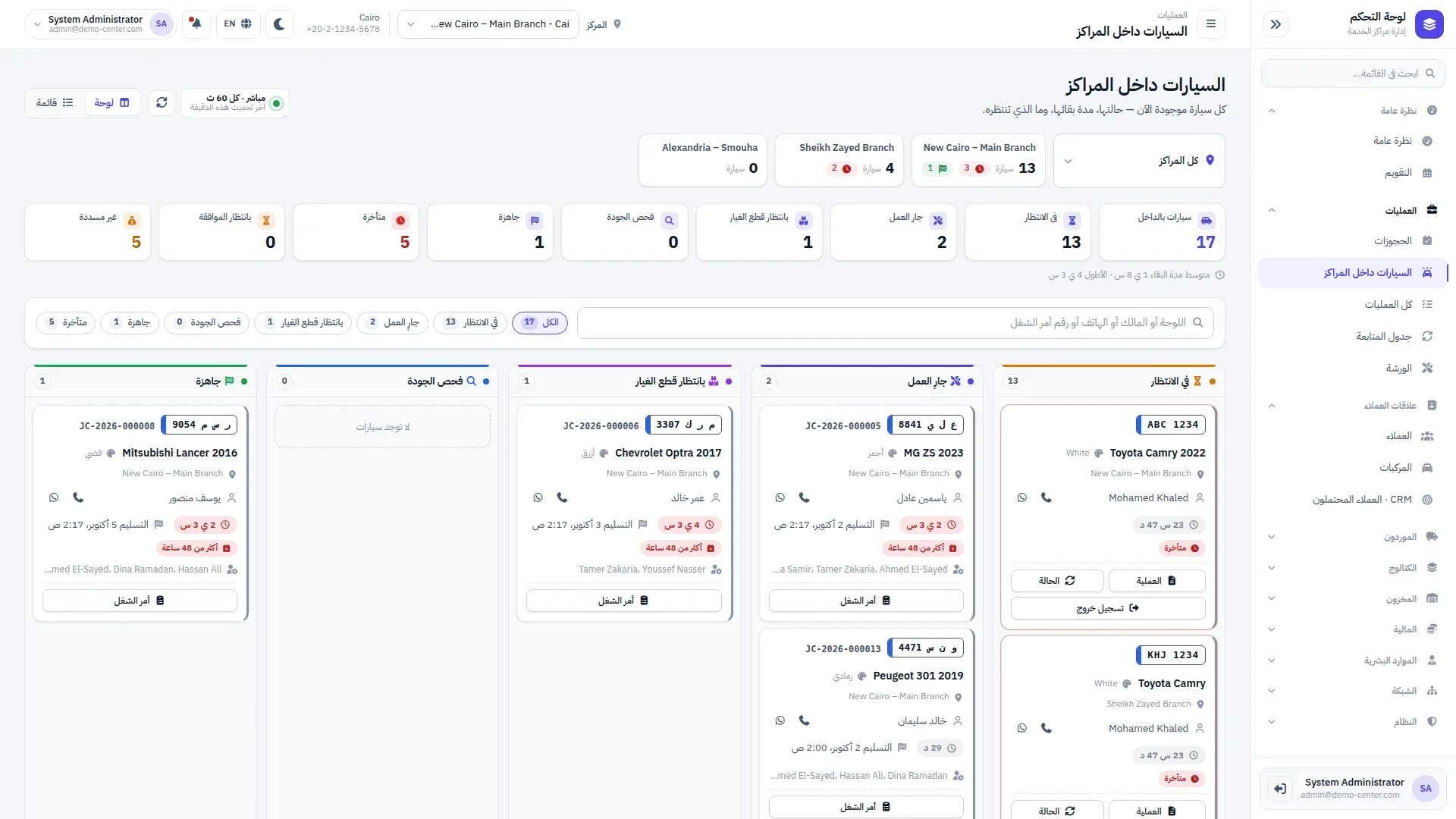
Task: Open 'التقويم' calendar sidebar item
Action: point(1352,173)
